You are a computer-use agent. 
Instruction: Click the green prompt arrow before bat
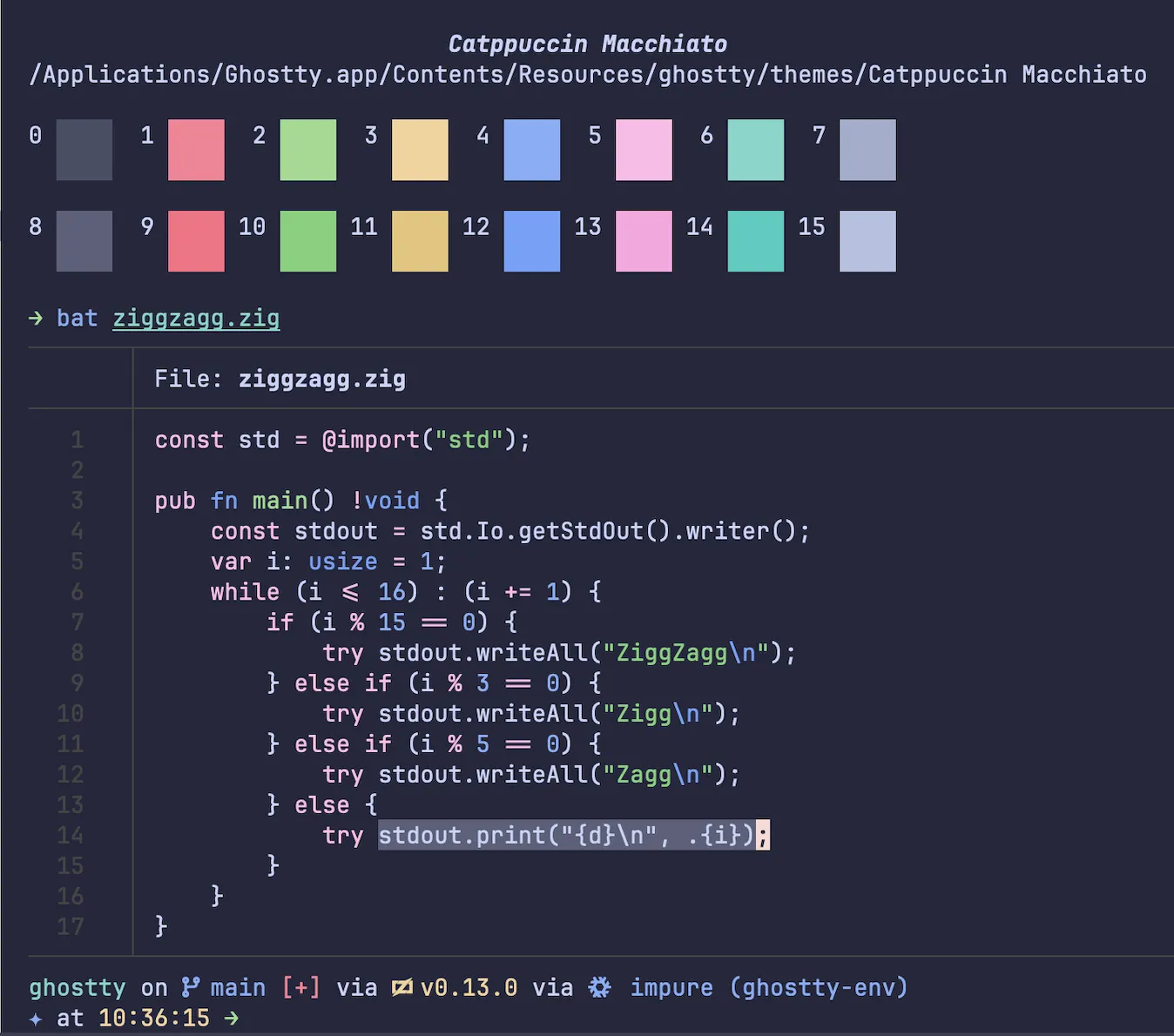(x=36, y=319)
